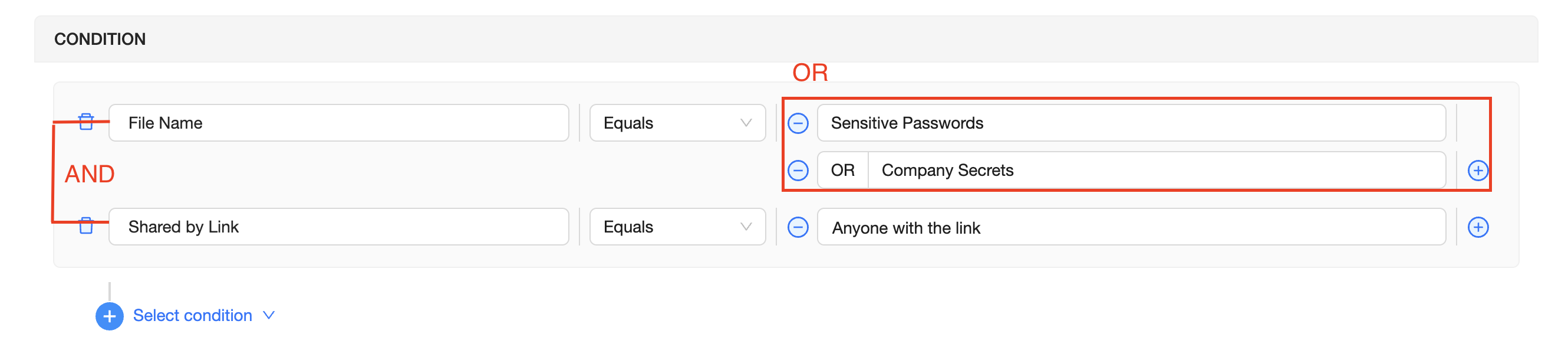Click the Select condition link

[x=192, y=315]
